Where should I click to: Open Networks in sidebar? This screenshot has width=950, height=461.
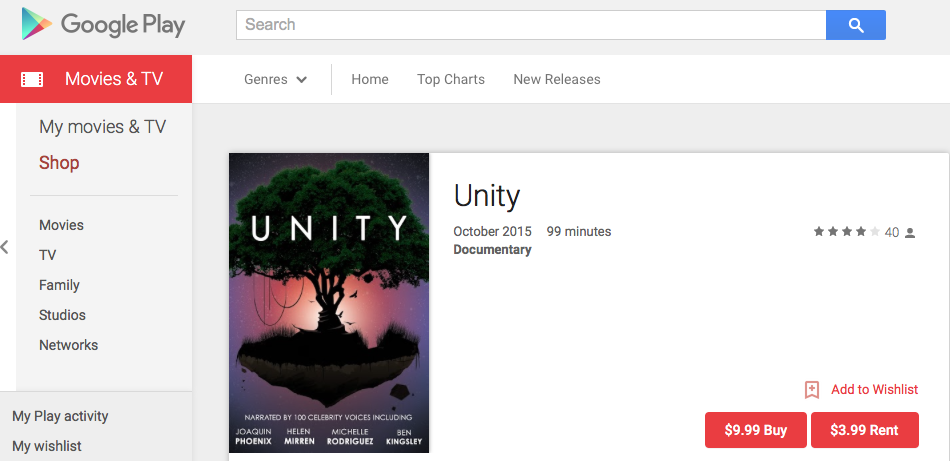(68, 345)
